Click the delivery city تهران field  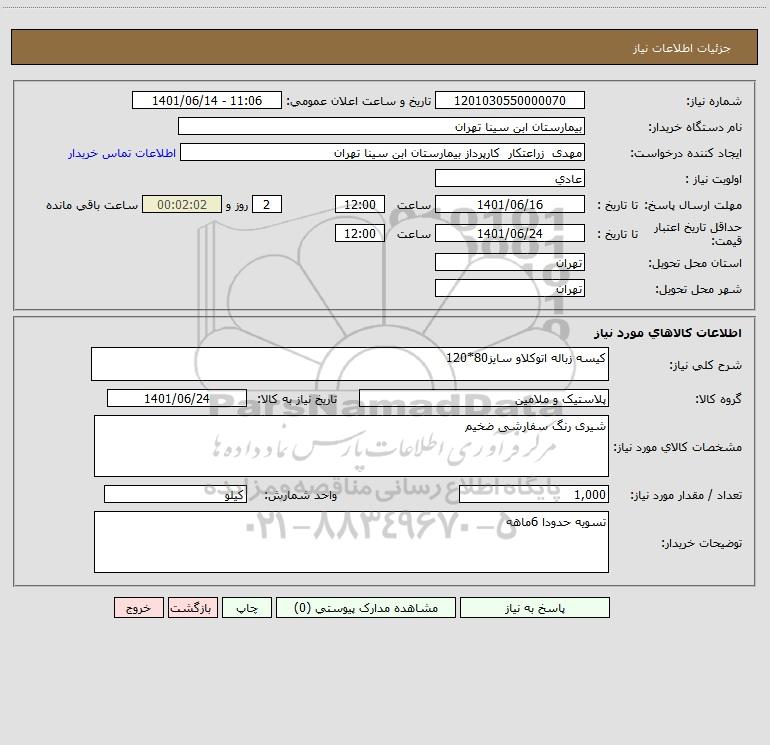click(x=510, y=289)
